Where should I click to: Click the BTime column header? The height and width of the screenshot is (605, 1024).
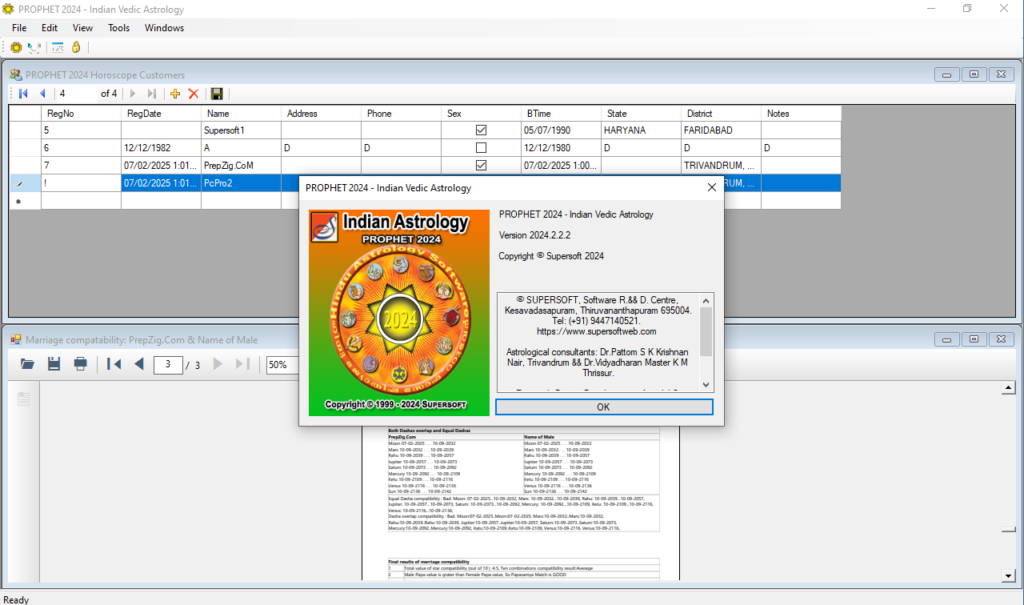[x=561, y=113]
